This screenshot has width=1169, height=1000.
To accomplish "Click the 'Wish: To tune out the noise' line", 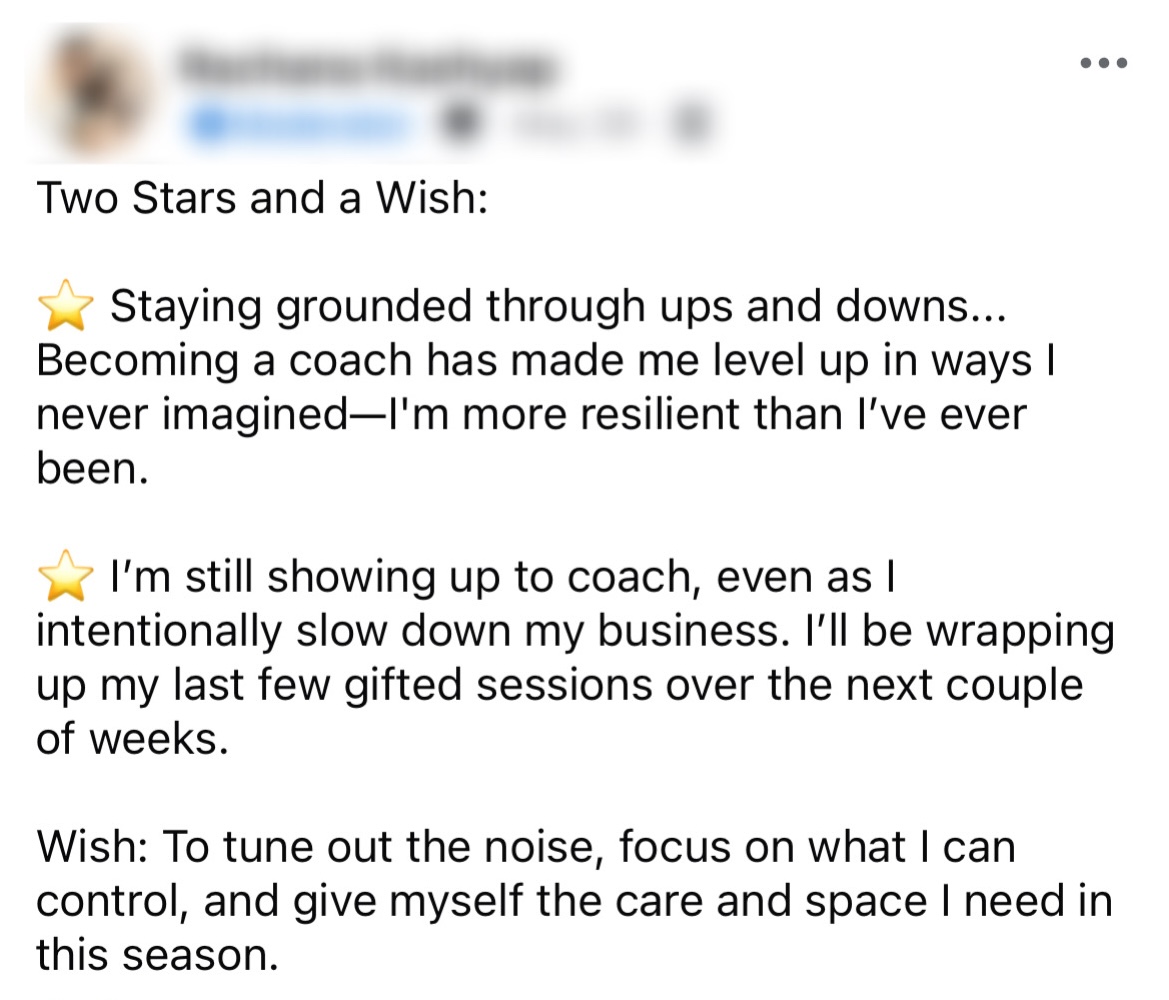I will point(526,848).
